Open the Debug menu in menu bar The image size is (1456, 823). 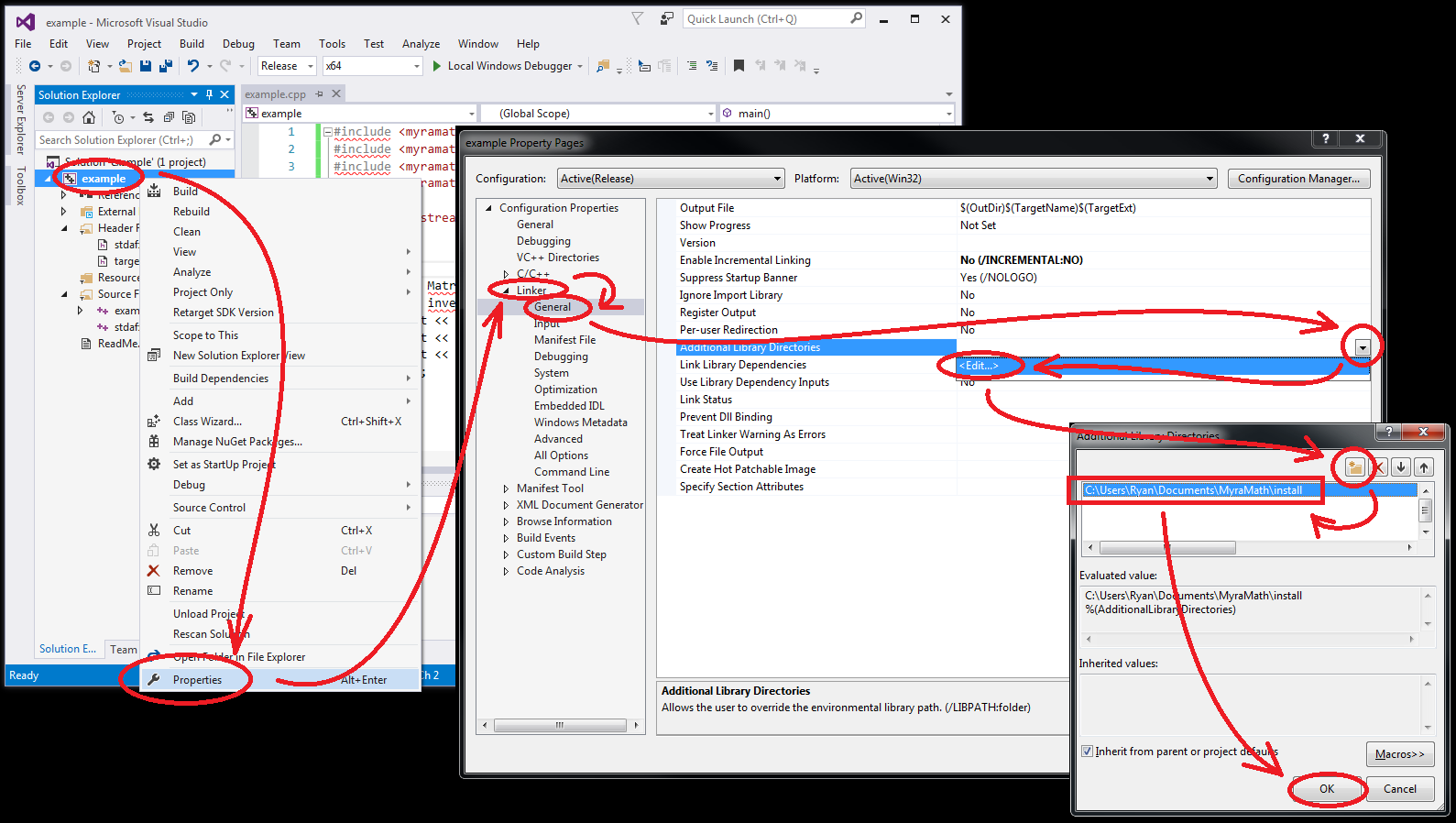pyautogui.click(x=238, y=44)
